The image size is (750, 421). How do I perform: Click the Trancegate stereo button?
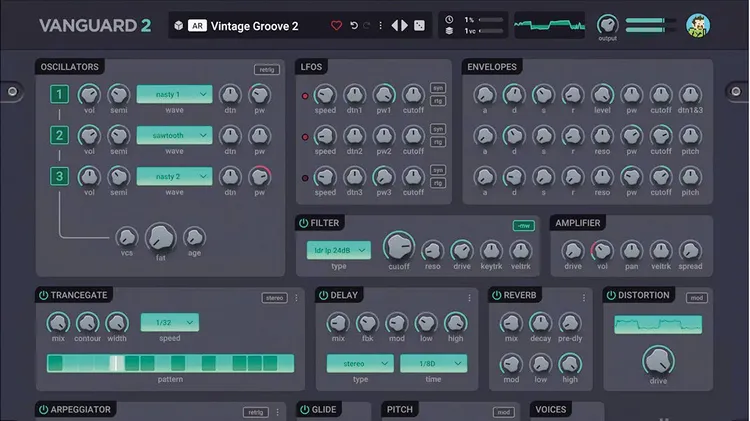click(x=274, y=297)
